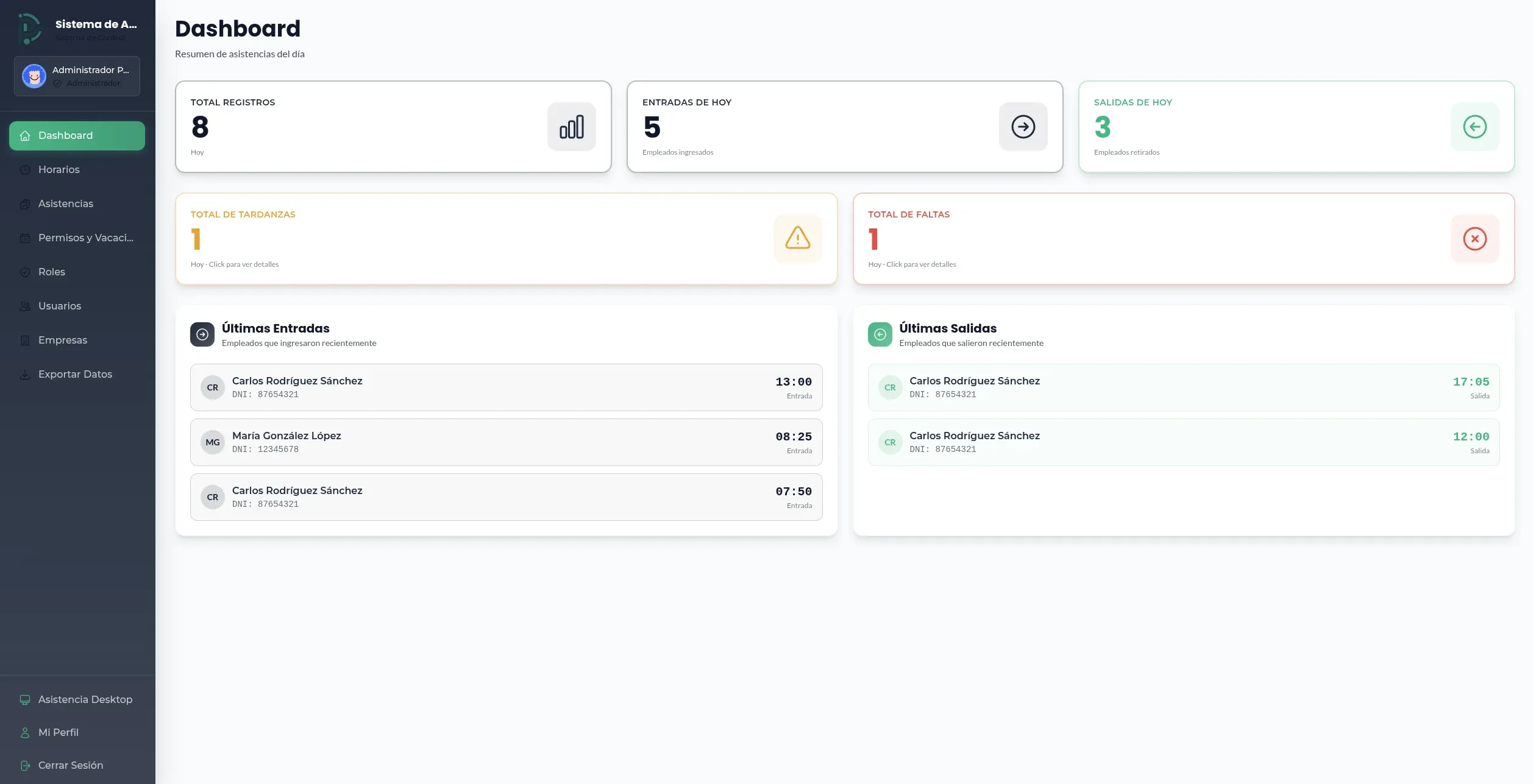Click the warning triangle icon for Total de Tardanzas
The height and width of the screenshot is (784, 1533).
coord(797,239)
